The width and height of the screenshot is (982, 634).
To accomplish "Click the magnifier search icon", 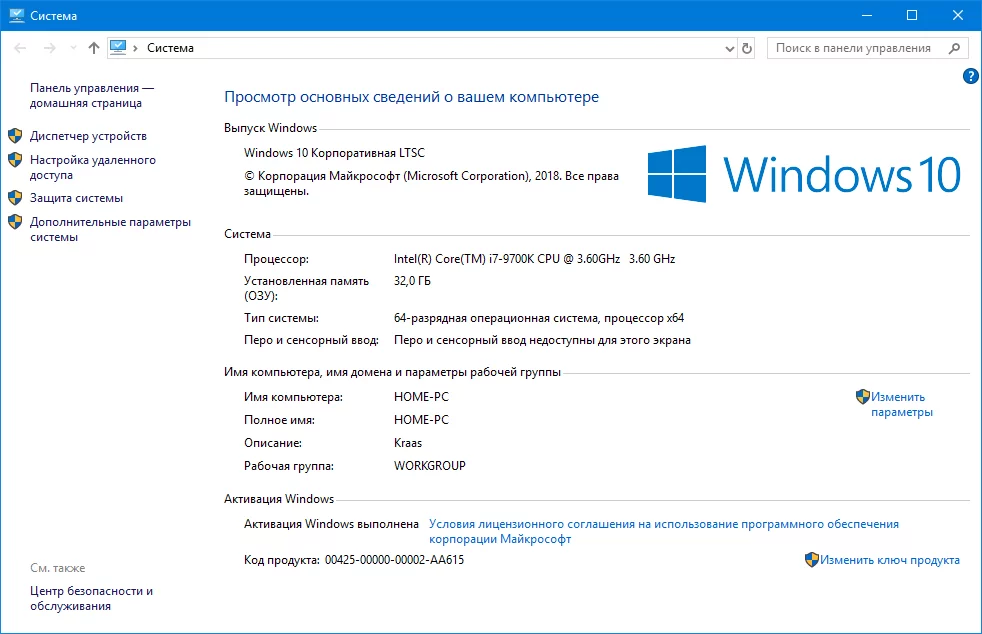I will coord(954,48).
